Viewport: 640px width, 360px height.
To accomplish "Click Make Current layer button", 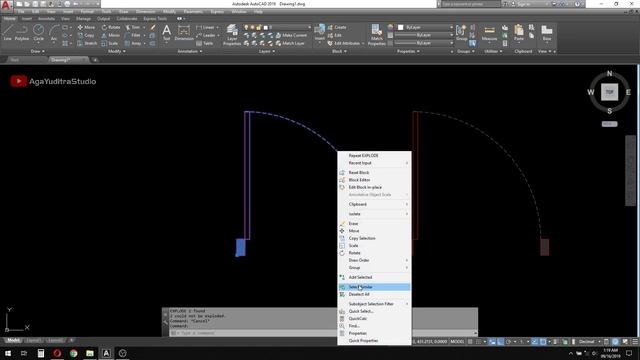I will tap(291, 36).
